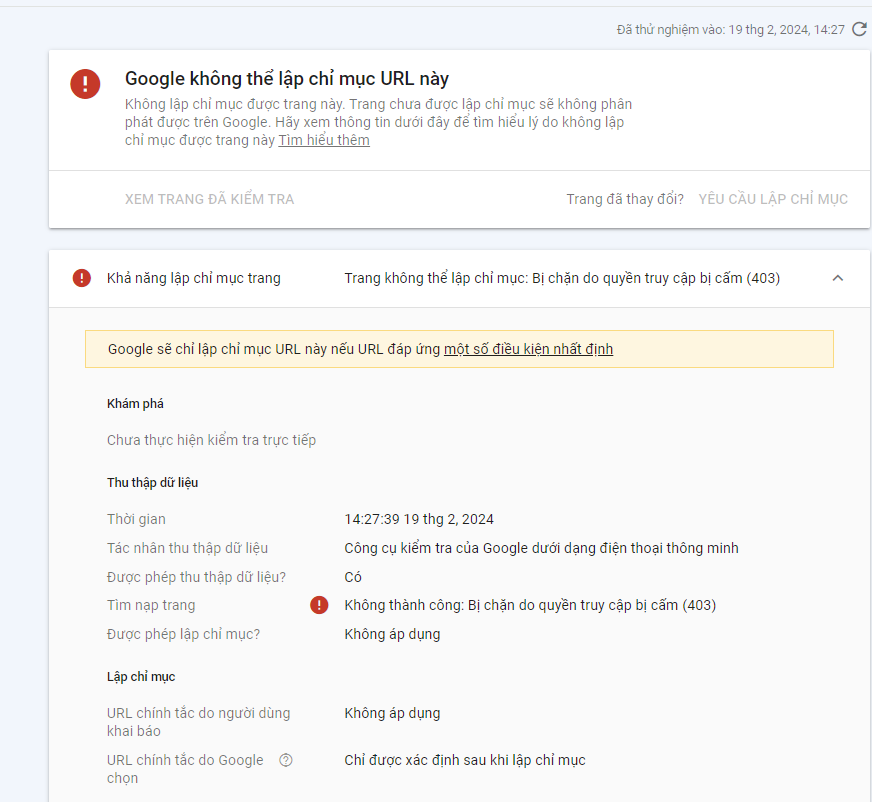
Task: Open một số điều kiện nhất định link
Action: tap(528, 349)
